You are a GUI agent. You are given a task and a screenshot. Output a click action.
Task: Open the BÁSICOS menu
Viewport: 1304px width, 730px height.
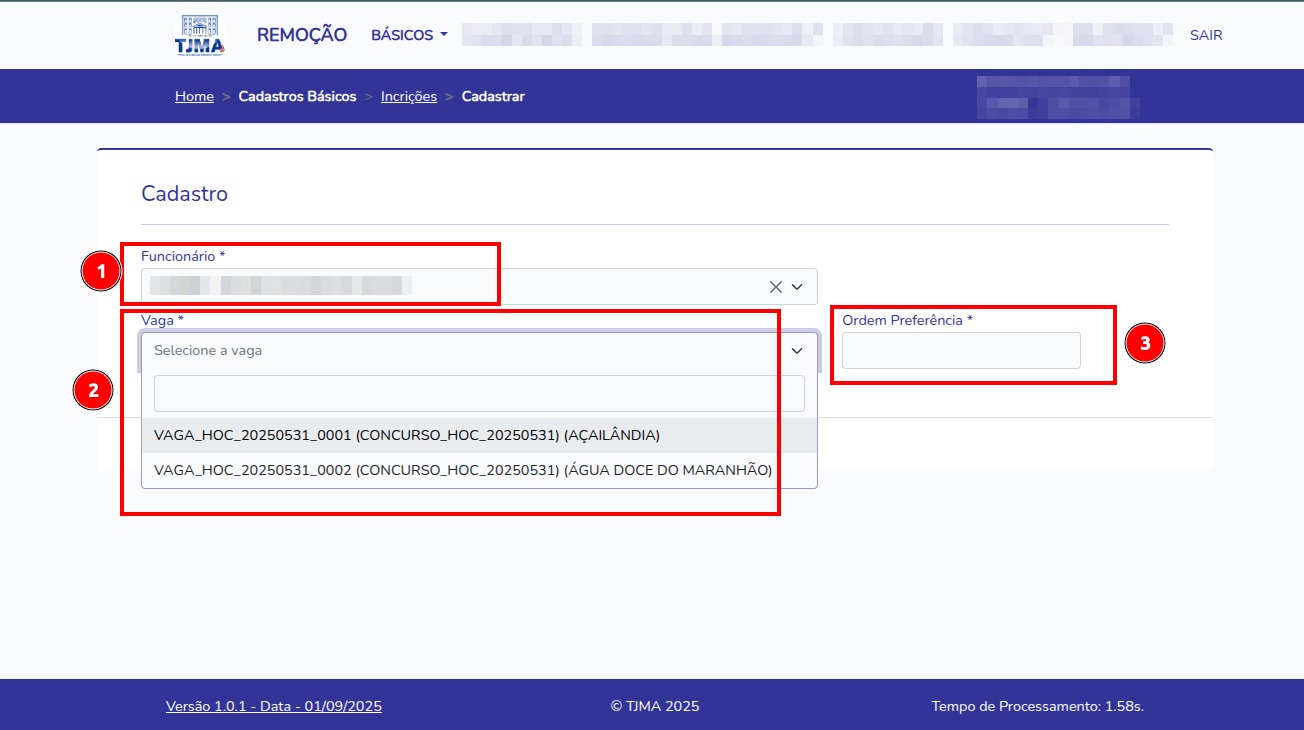tap(409, 35)
